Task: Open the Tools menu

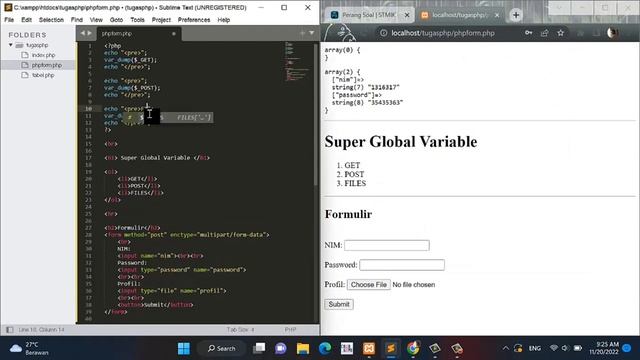Action: 138,20
